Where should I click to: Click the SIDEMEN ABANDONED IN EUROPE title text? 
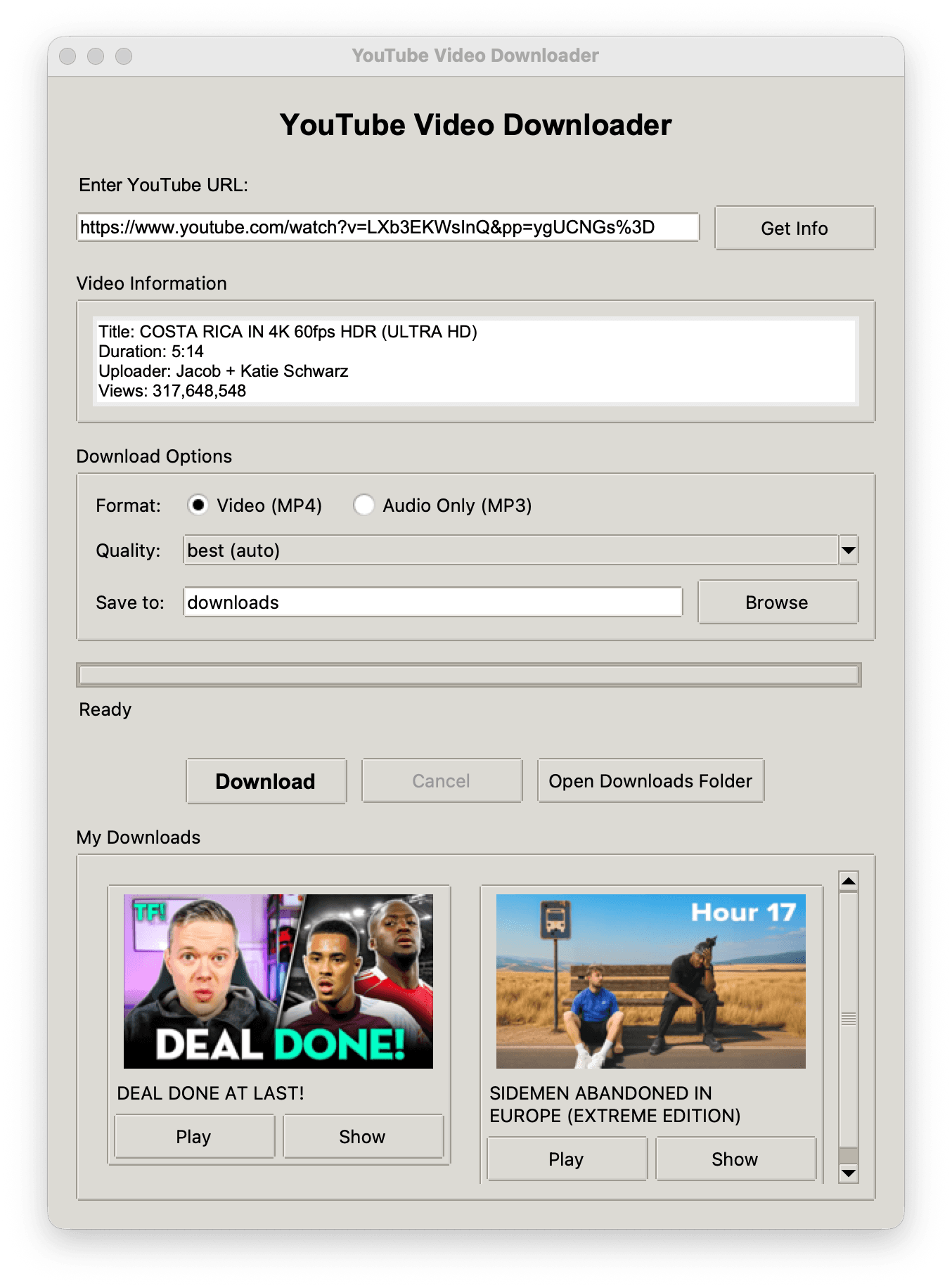(615, 1105)
